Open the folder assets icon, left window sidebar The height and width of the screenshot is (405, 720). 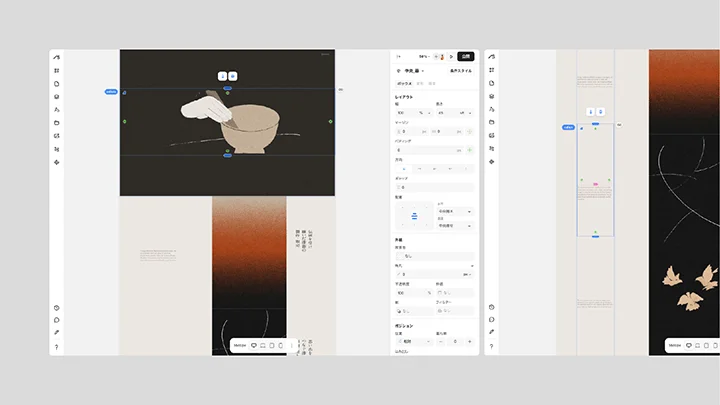[x=56, y=123]
